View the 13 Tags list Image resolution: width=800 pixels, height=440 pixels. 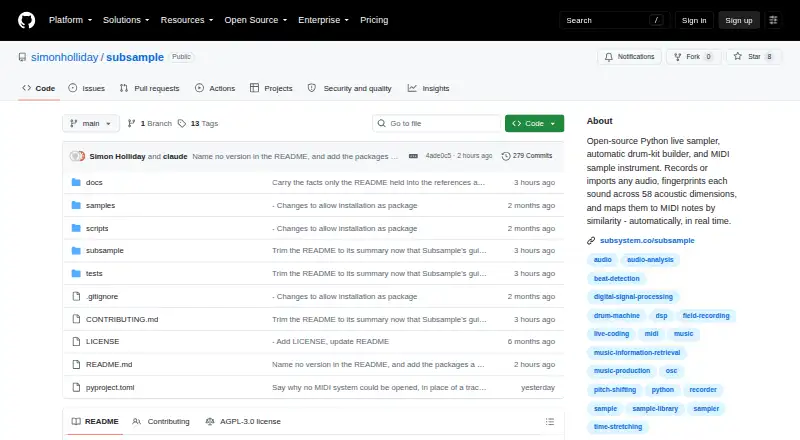pos(198,124)
